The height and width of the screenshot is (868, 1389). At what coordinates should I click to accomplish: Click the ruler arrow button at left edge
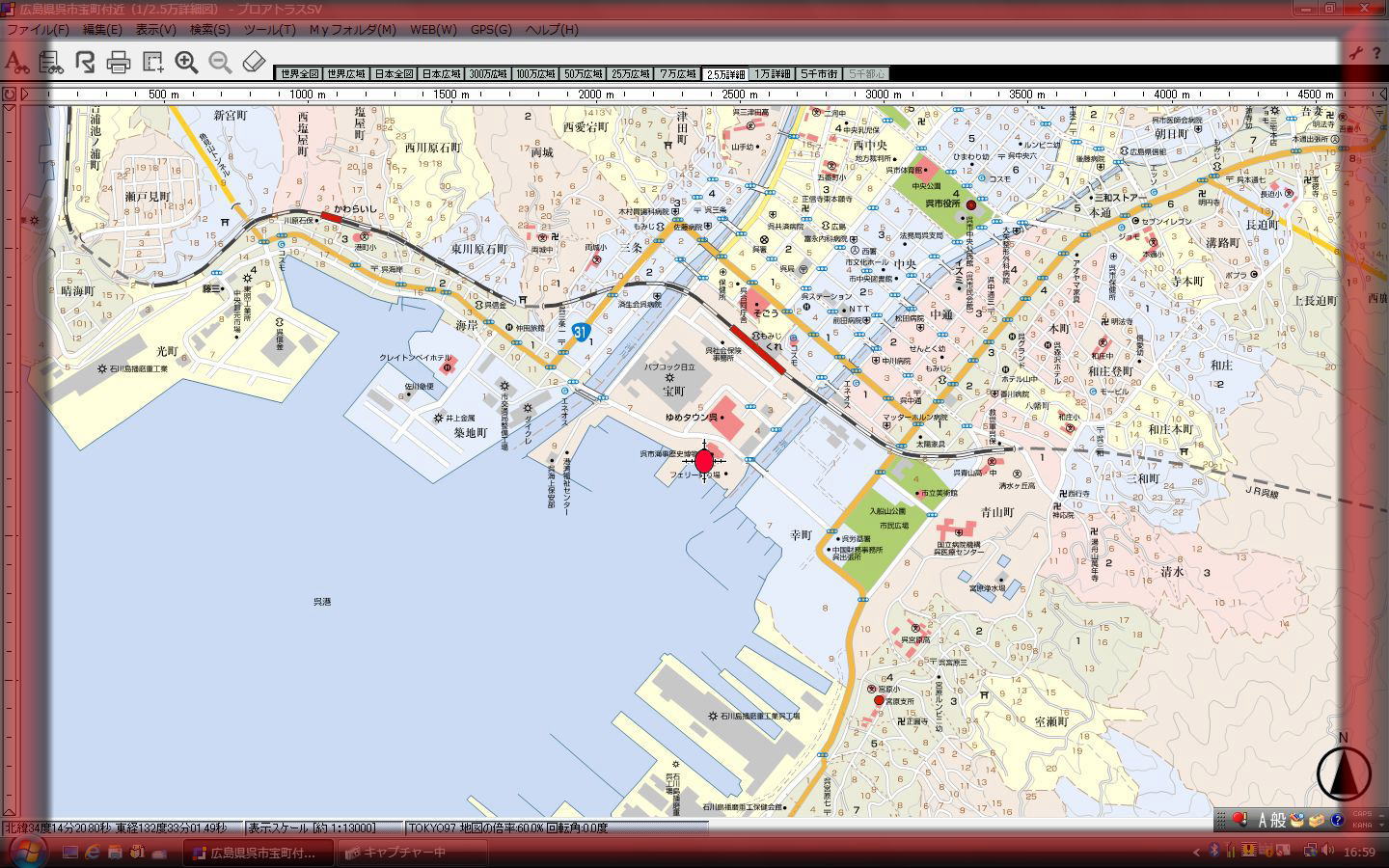pyautogui.click(x=25, y=95)
